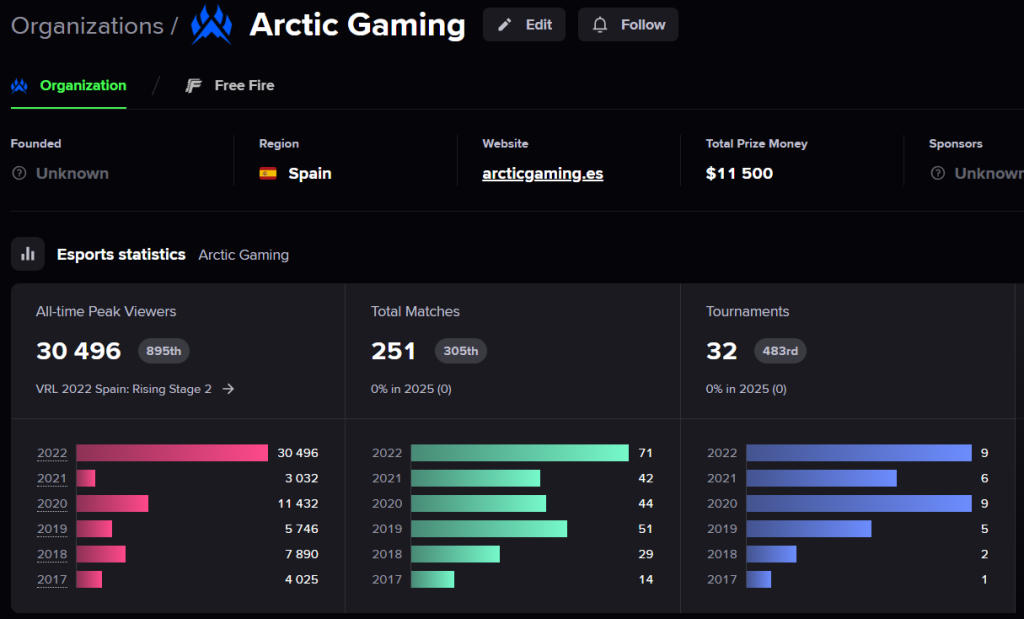Viewport: 1024px width, 619px height.
Task: Click the 32 tournaments number
Action: pos(722,351)
